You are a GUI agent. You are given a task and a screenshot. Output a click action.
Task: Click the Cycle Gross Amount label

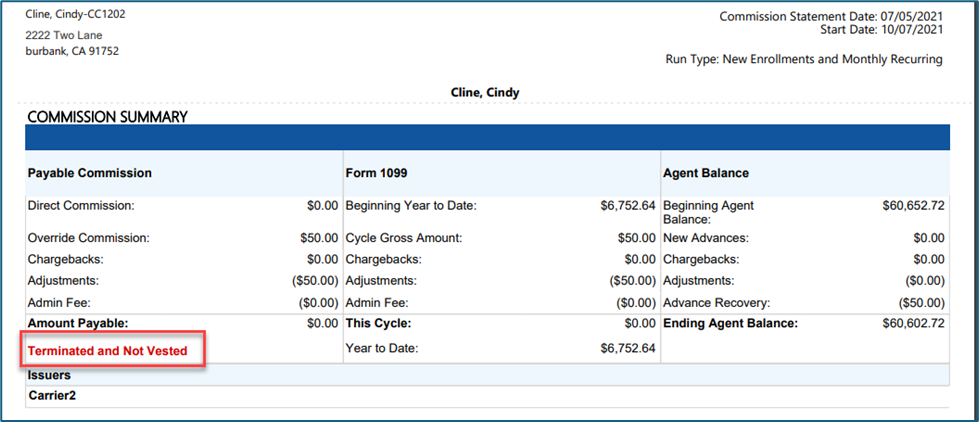point(405,238)
